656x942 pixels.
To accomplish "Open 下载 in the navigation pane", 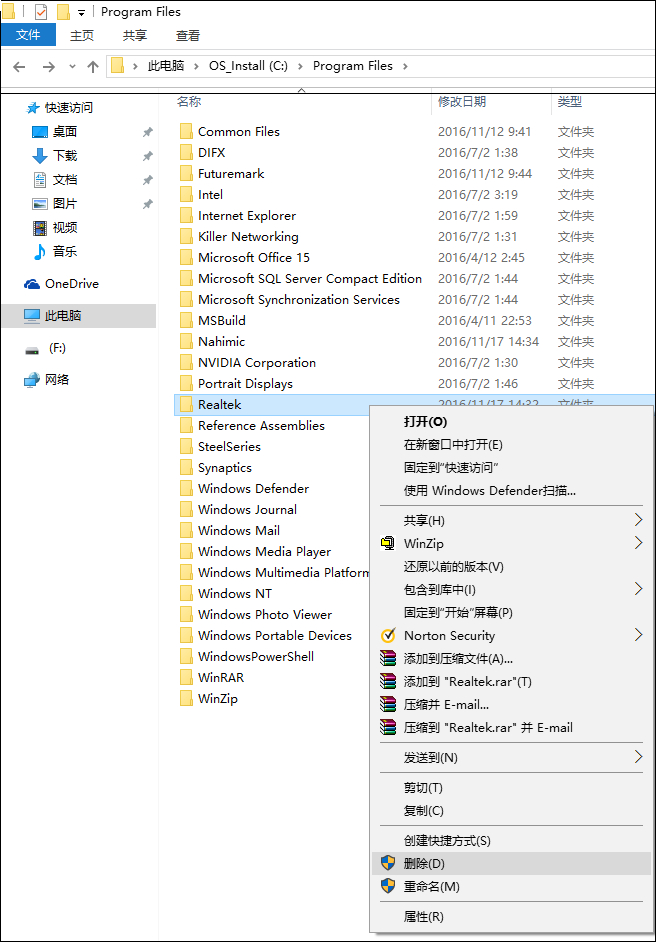I will (55, 156).
